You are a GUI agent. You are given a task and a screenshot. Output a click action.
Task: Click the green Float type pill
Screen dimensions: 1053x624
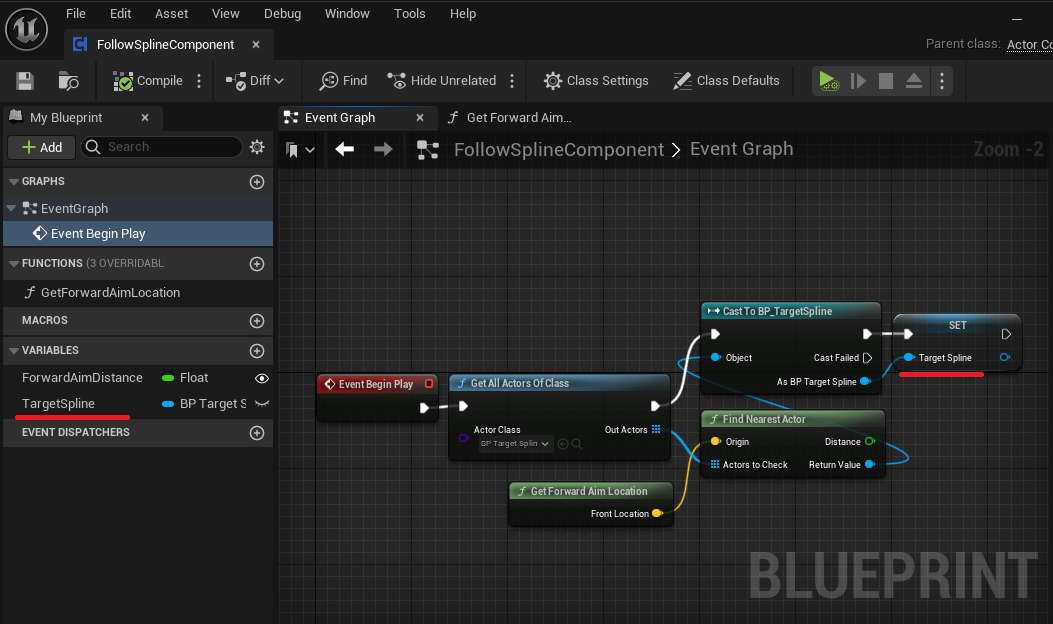coord(168,378)
